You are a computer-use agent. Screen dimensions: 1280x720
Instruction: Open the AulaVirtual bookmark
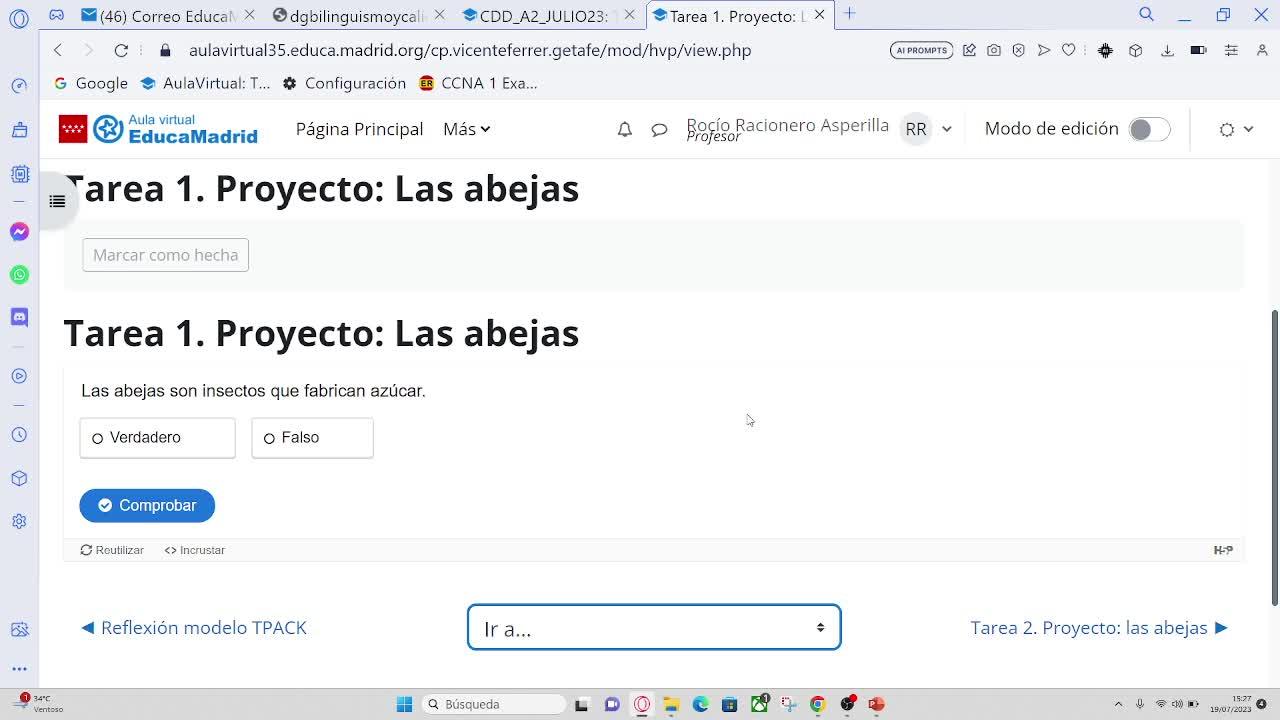(x=206, y=83)
